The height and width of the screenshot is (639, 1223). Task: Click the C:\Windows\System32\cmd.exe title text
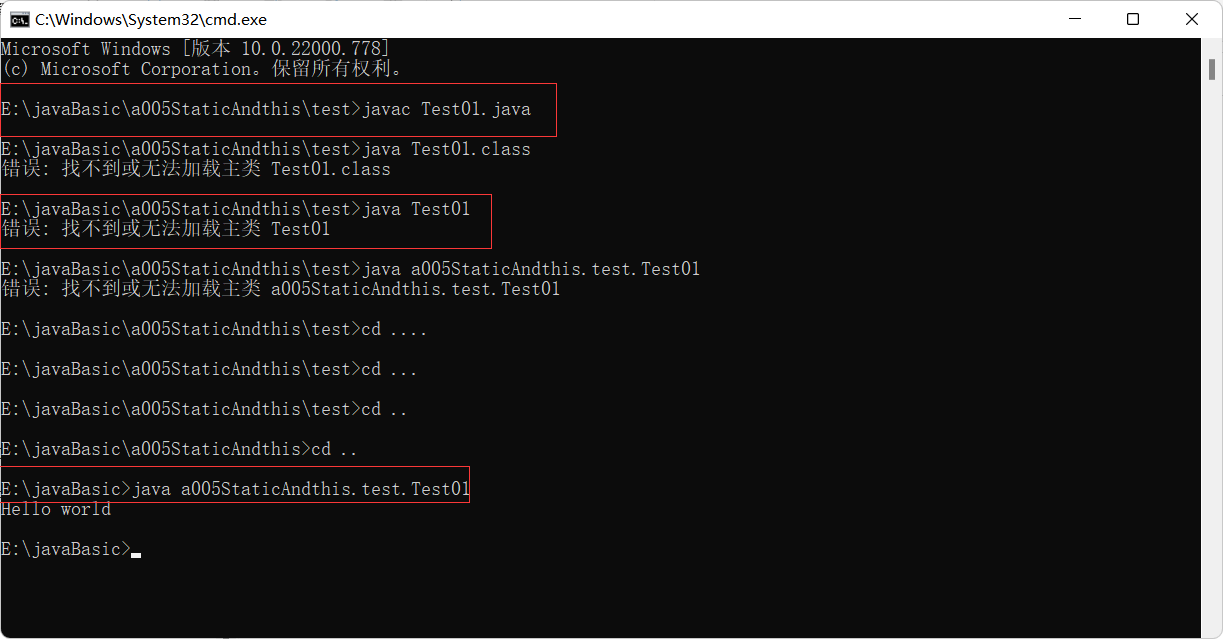click(x=150, y=19)
